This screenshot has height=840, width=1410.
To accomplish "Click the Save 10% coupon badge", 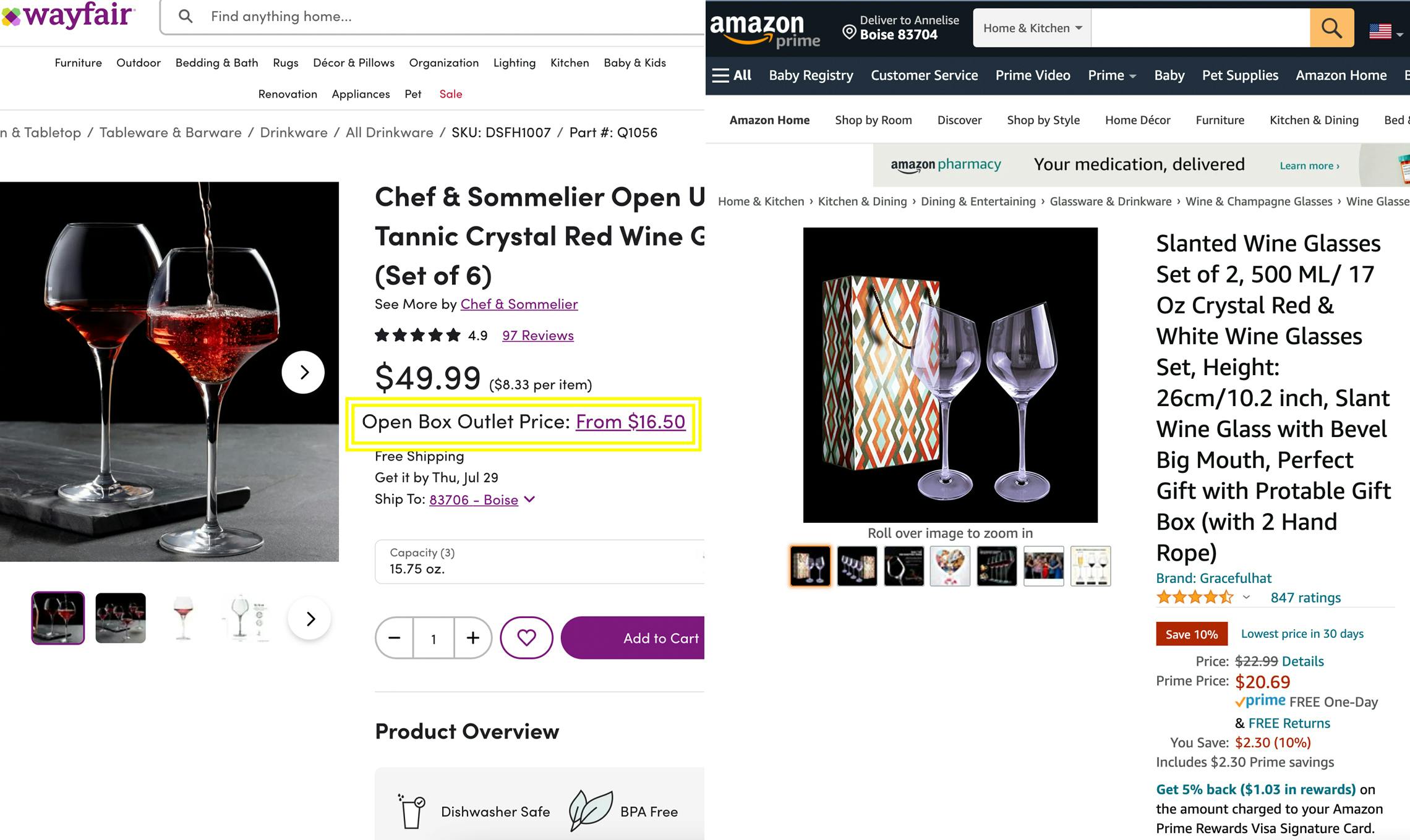I will point(1190,634).
